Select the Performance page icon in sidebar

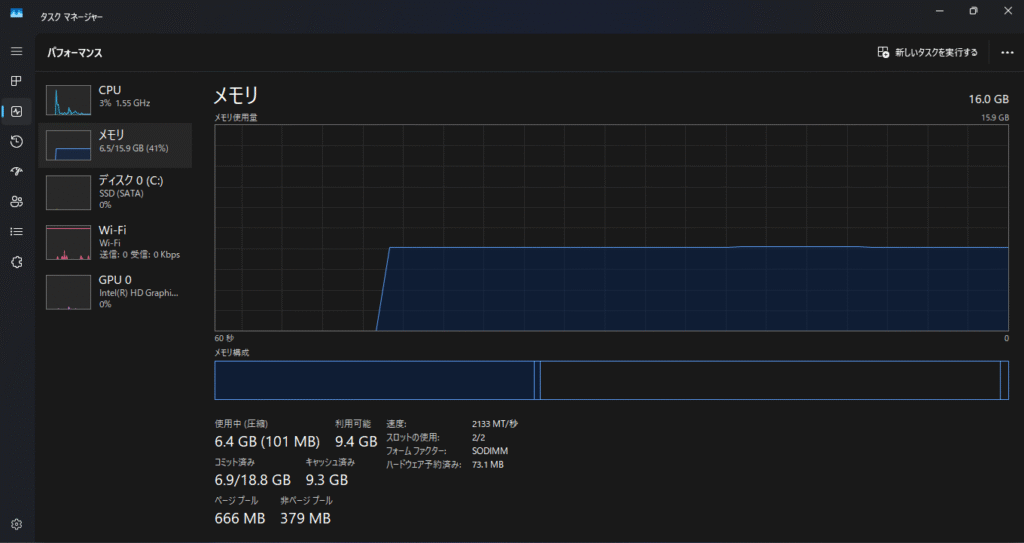pos(17,112)
